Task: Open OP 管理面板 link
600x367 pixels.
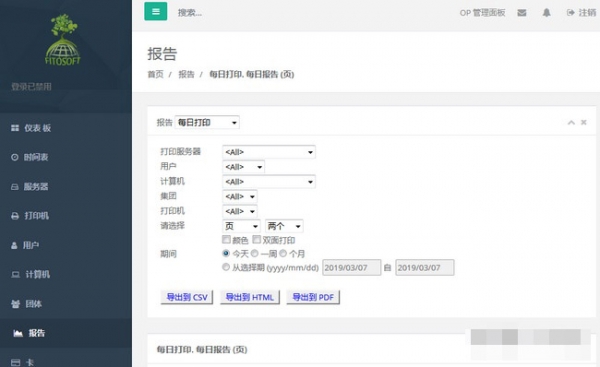Action: pyautogui.click(x=482, y=13)
